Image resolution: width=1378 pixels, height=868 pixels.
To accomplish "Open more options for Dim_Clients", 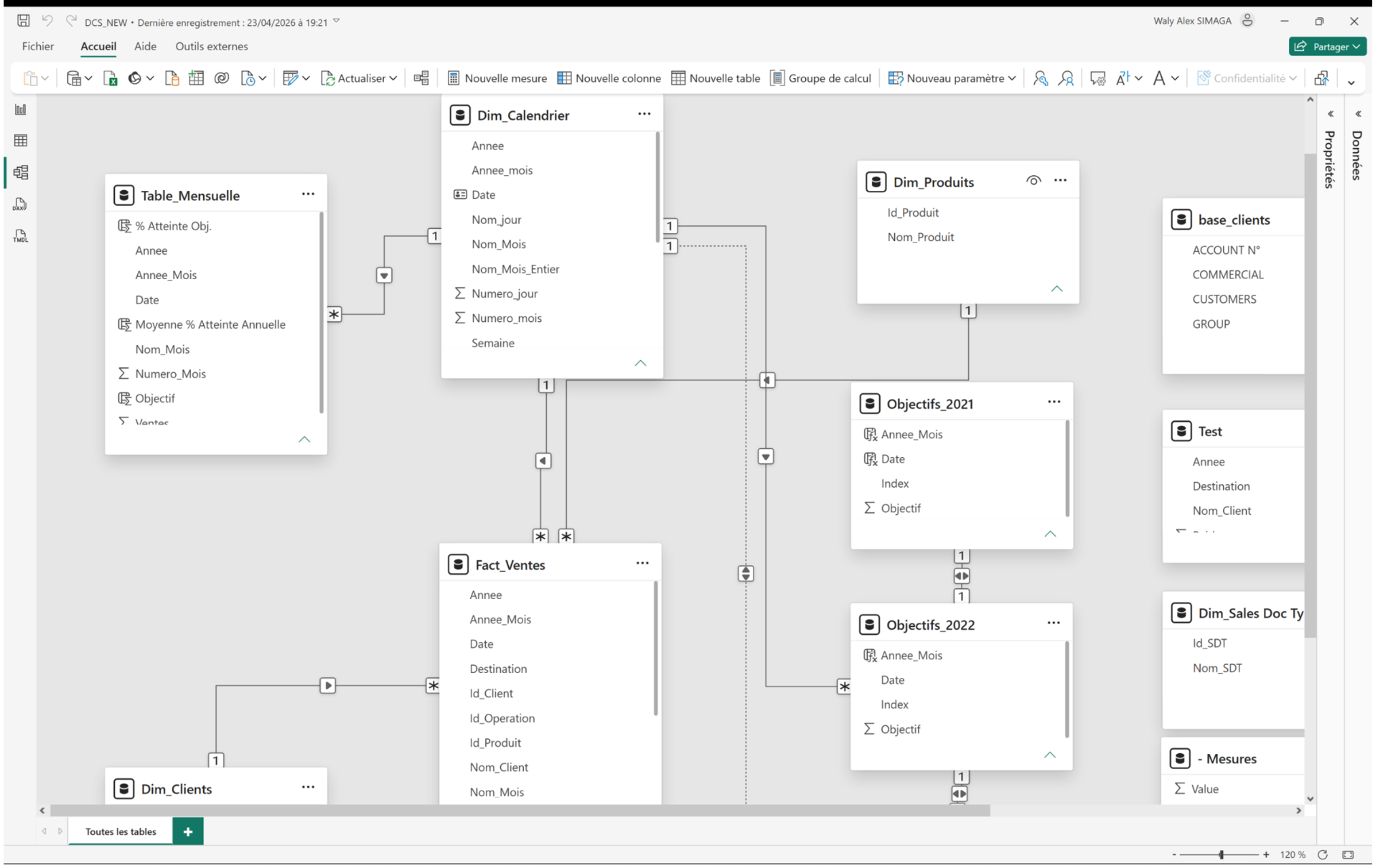I will point(308,787).
